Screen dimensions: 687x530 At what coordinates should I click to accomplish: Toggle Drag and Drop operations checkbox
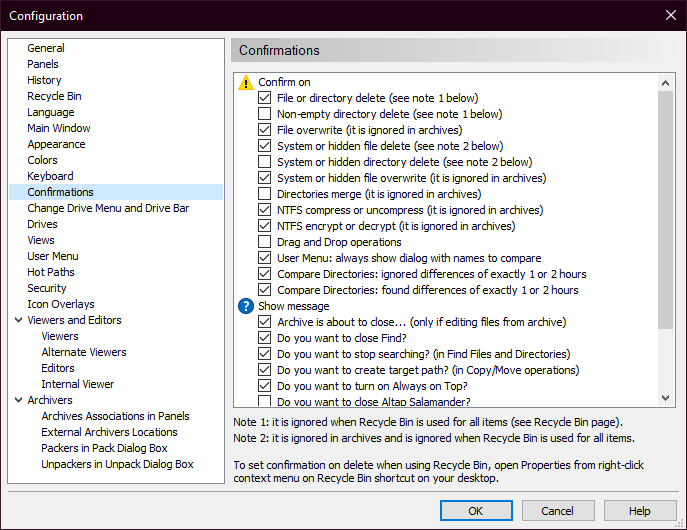coord(265,242)
